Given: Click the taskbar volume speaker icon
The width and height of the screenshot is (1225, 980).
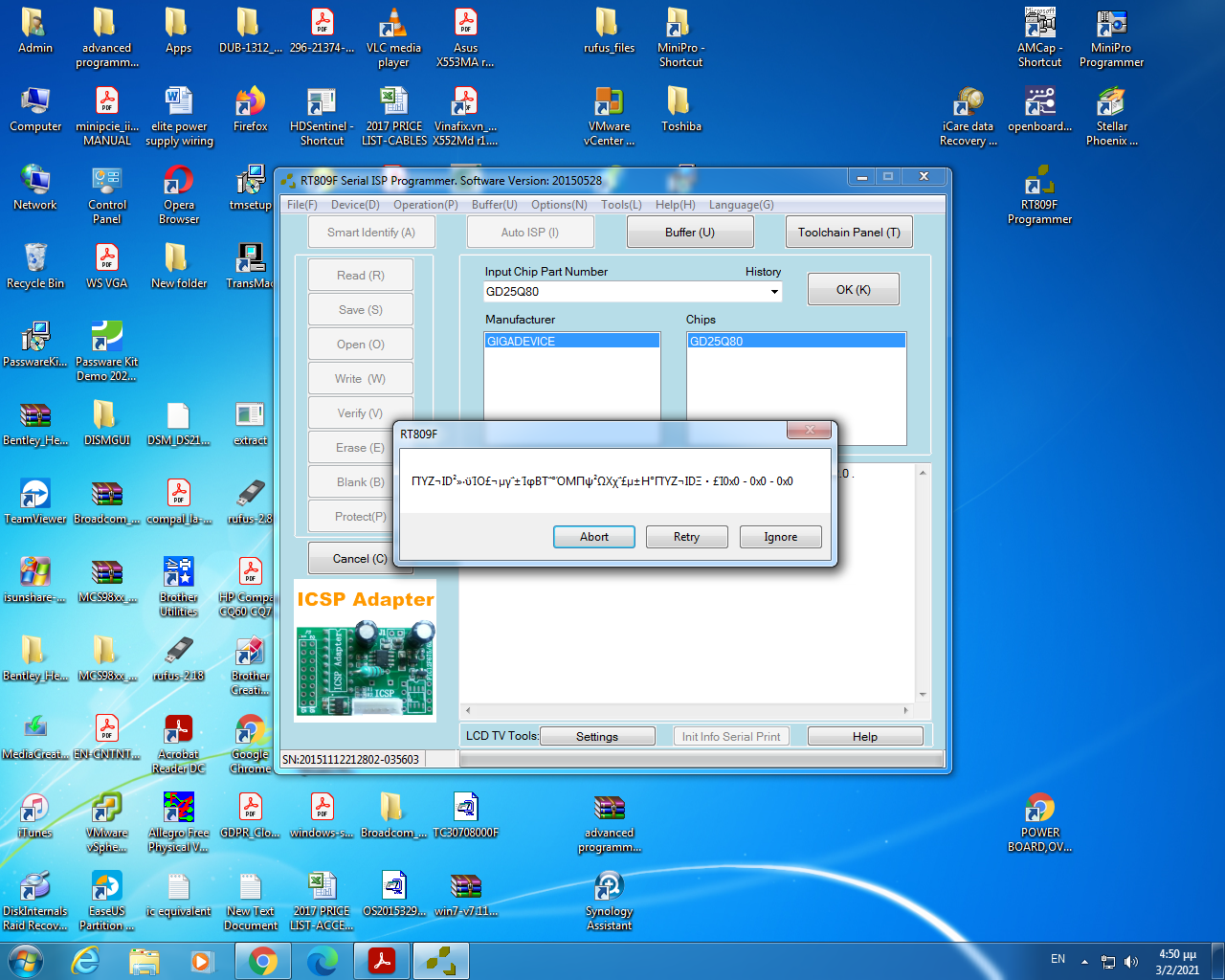Looking at the screenshot, I should click(1131, 961).
